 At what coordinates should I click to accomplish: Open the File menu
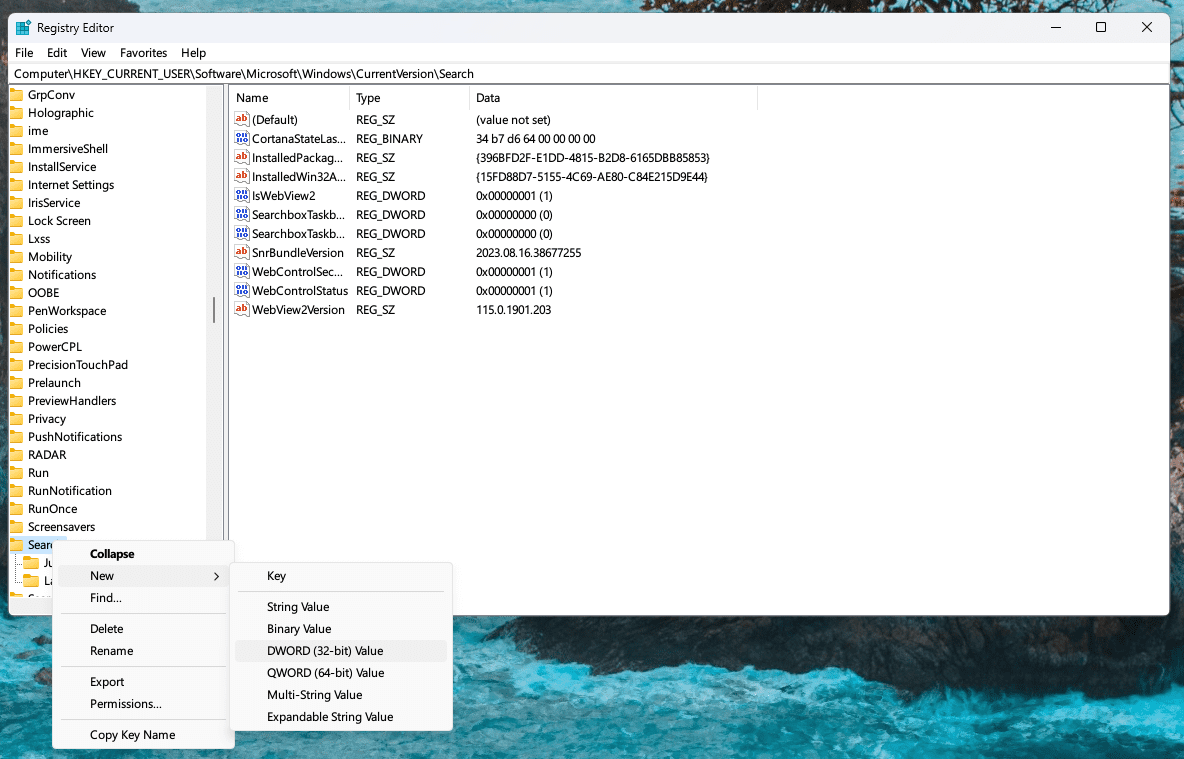[24, 53]
